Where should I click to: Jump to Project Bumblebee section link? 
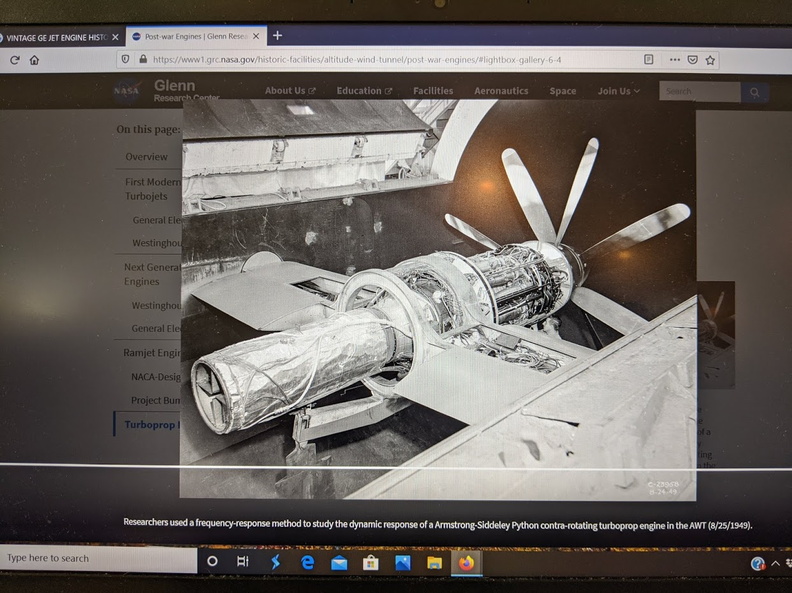[155, 400]
